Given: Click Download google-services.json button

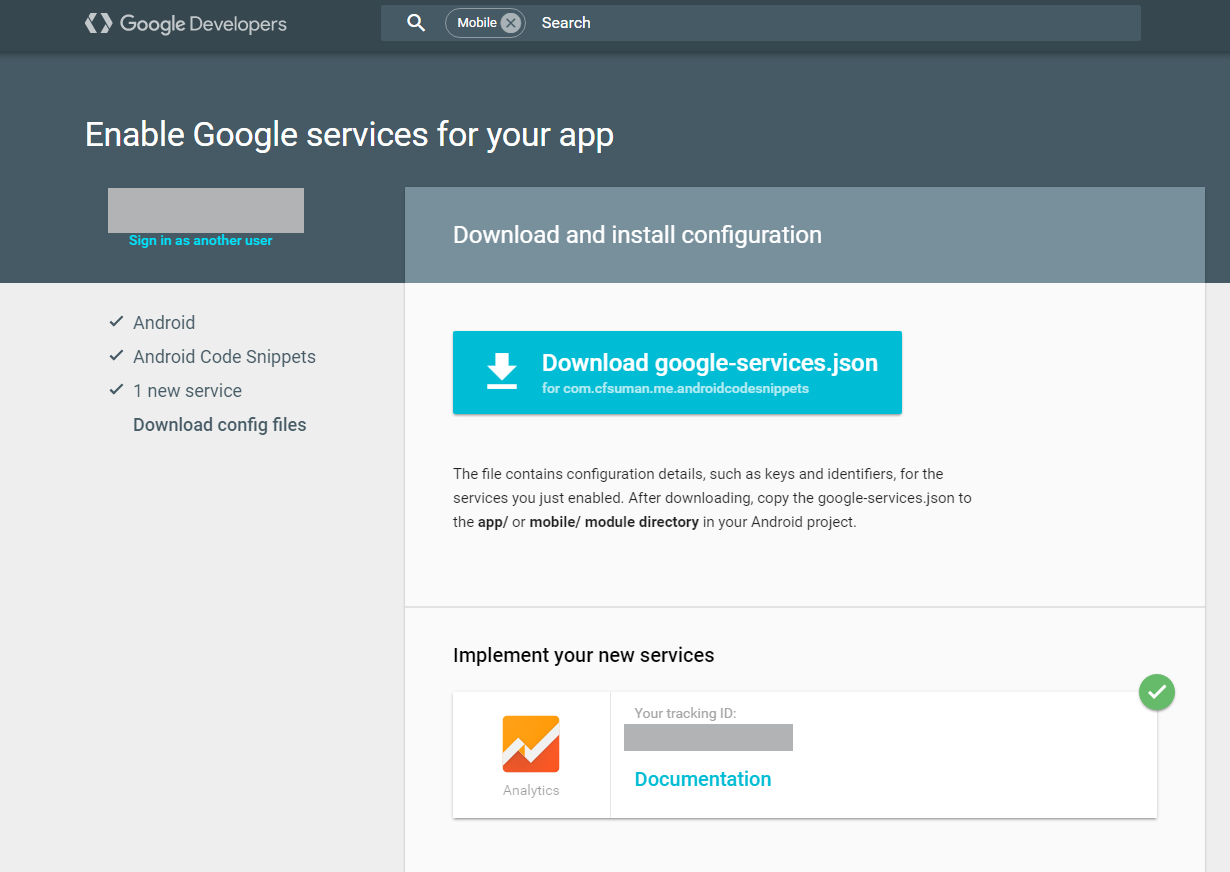Looking at the screenshot, I should pos(677,372).
